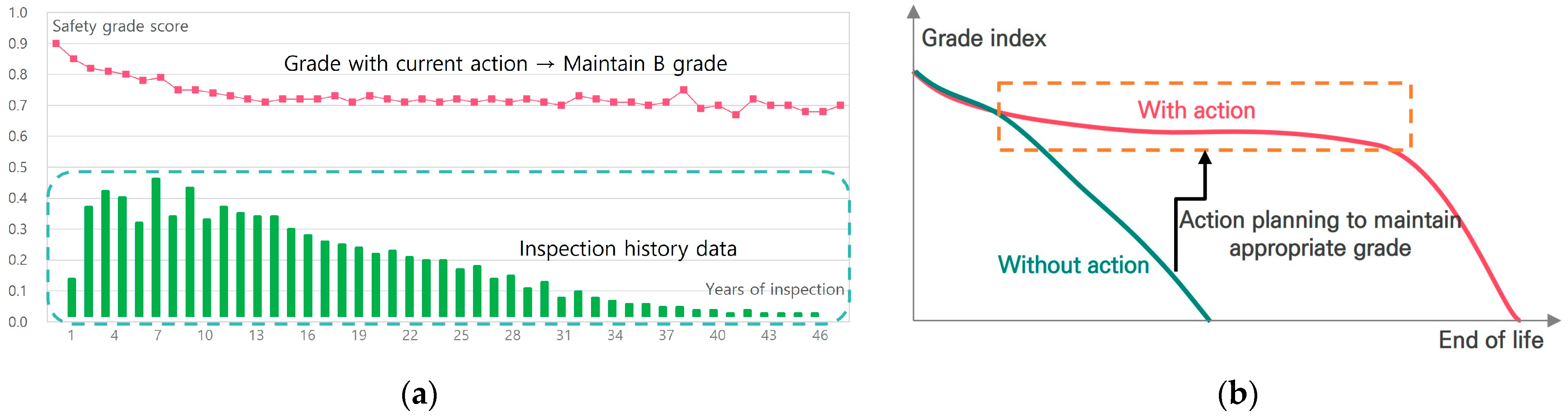Select the 'Maintain B grade' annotation text

click(x=644, y=64)
